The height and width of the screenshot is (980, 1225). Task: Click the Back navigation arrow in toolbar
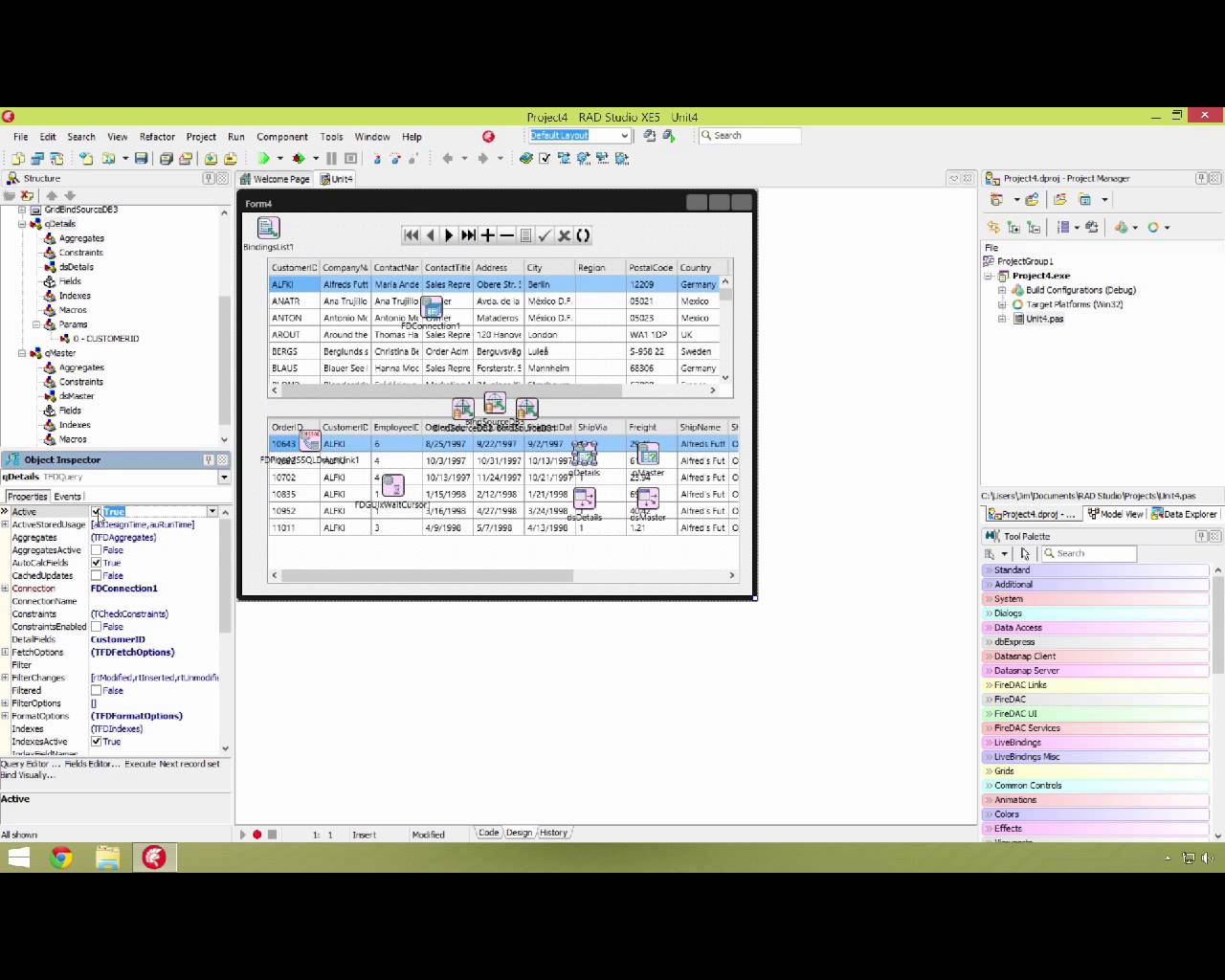pyautogui.click(x=447, y=158)
